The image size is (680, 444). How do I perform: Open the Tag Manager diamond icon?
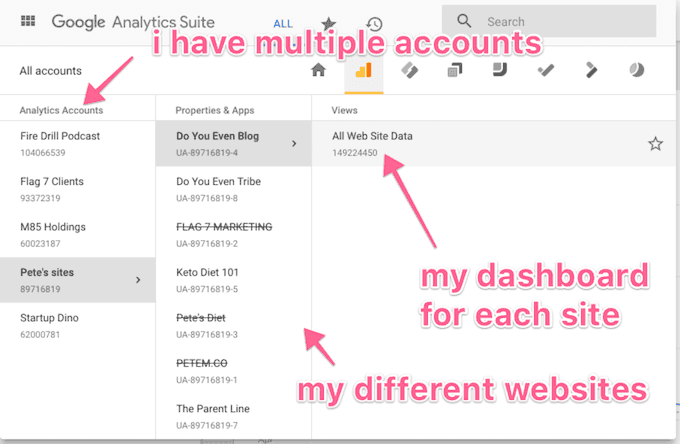[x=409, y=70]
